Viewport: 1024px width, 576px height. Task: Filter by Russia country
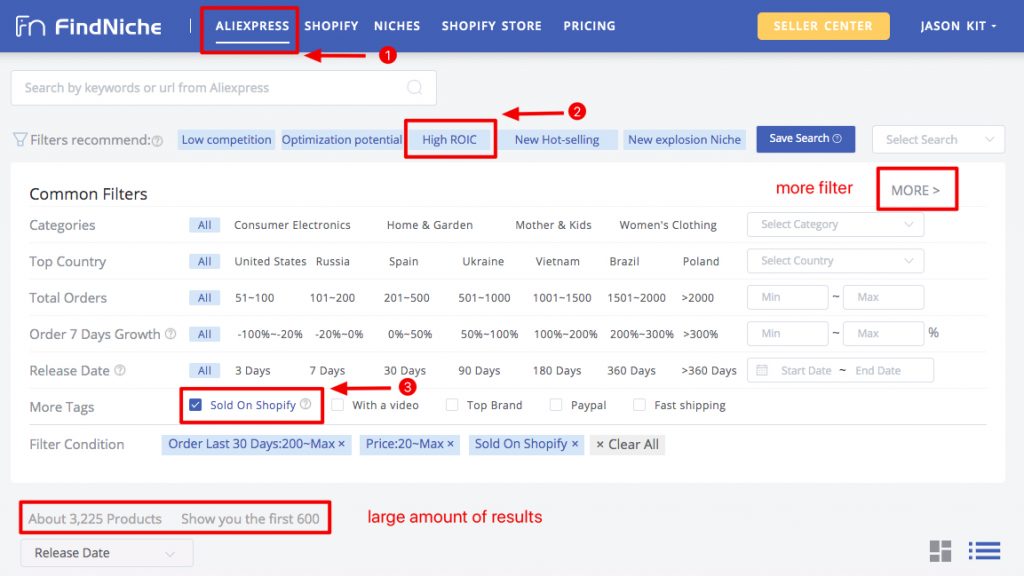pos(332,261)
